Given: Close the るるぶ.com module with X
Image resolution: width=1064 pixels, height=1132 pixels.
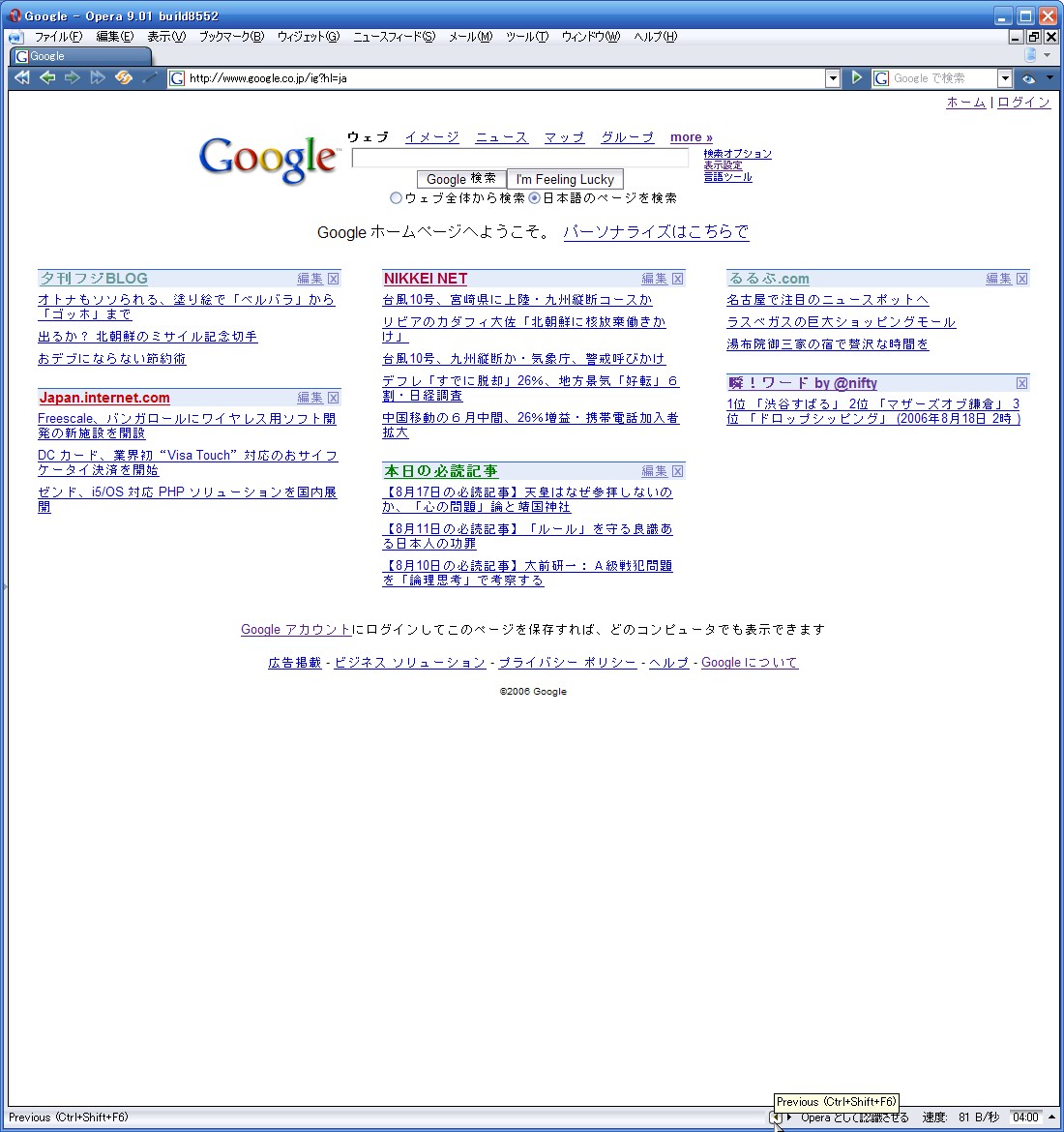Looking at the screenshot, I should click(1022, 279).
